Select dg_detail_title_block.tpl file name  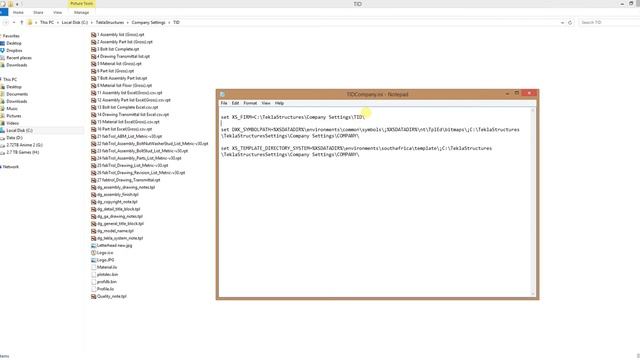point(118,209)
